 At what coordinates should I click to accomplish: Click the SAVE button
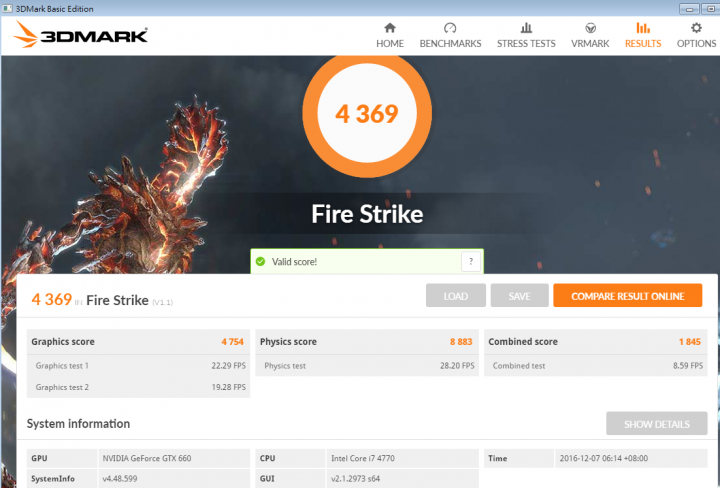[x=519, y=296]
